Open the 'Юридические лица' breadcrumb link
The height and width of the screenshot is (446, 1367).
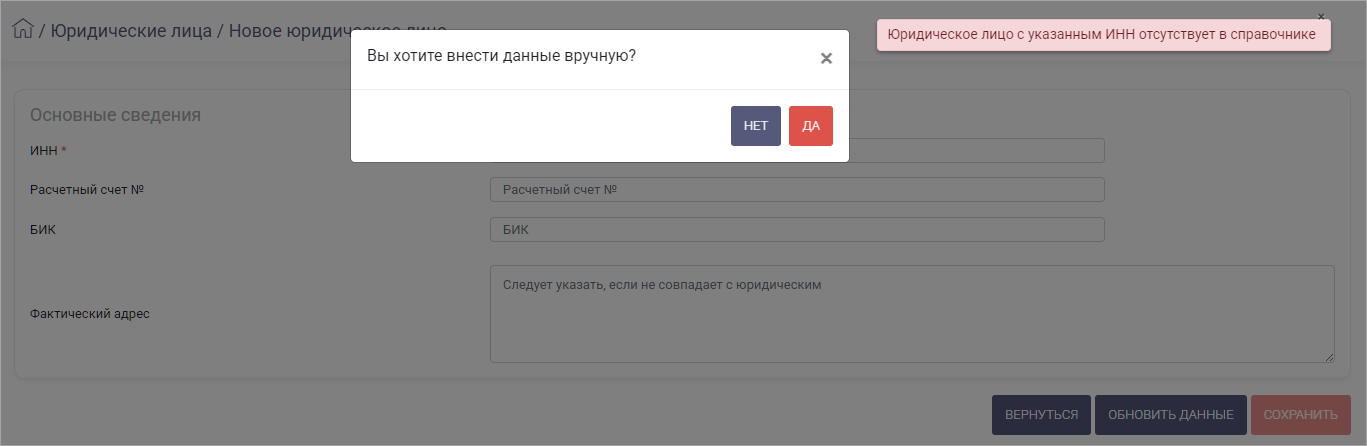131,30
